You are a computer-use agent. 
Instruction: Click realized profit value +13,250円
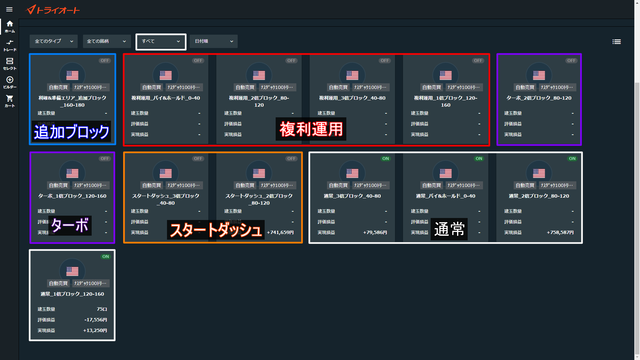coord(96,331)
